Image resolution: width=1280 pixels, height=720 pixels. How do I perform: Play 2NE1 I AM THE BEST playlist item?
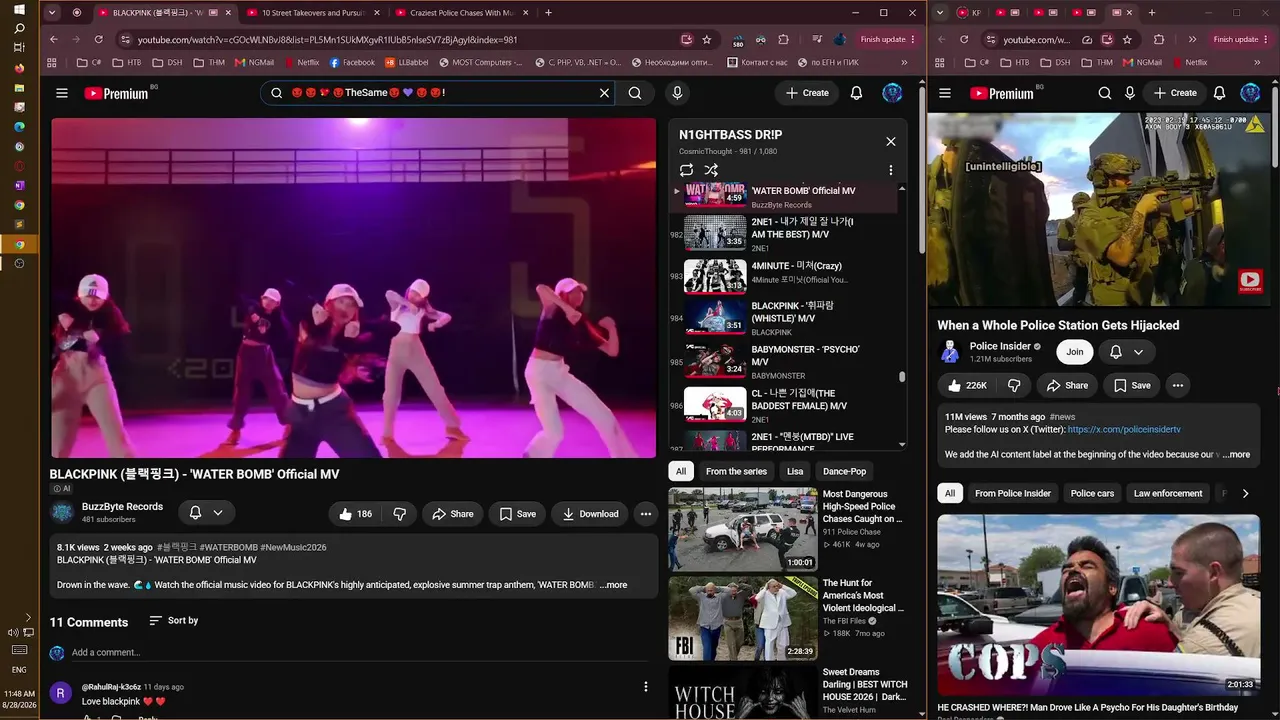pos(785,234)
